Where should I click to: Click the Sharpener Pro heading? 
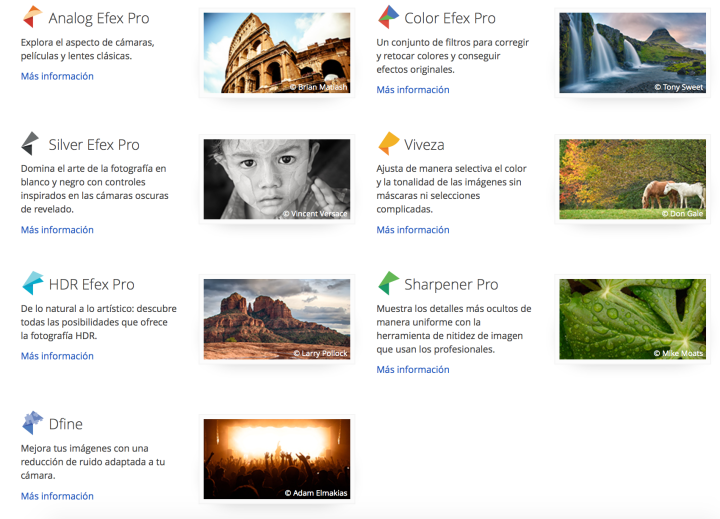point(451,285)
